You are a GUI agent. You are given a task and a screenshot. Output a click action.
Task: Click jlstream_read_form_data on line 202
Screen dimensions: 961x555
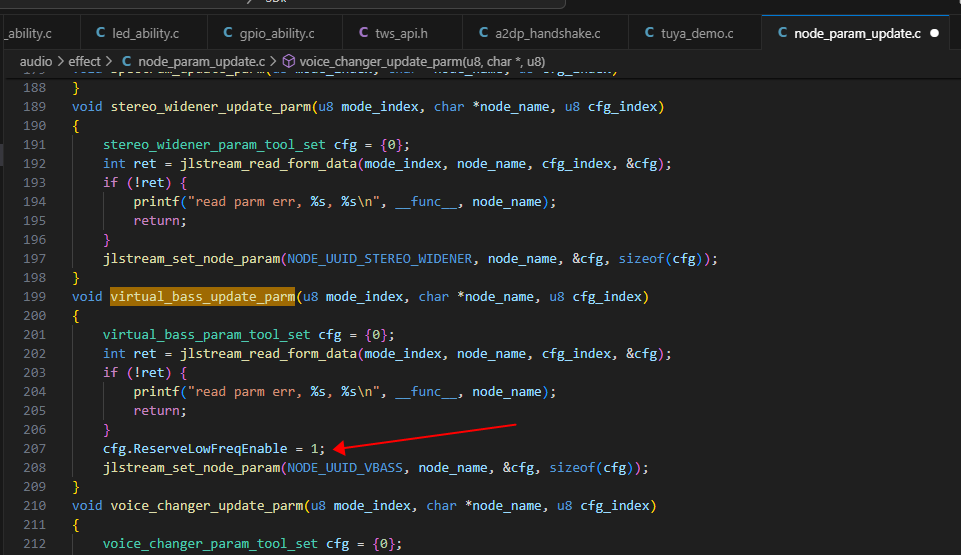click(268, 353)
